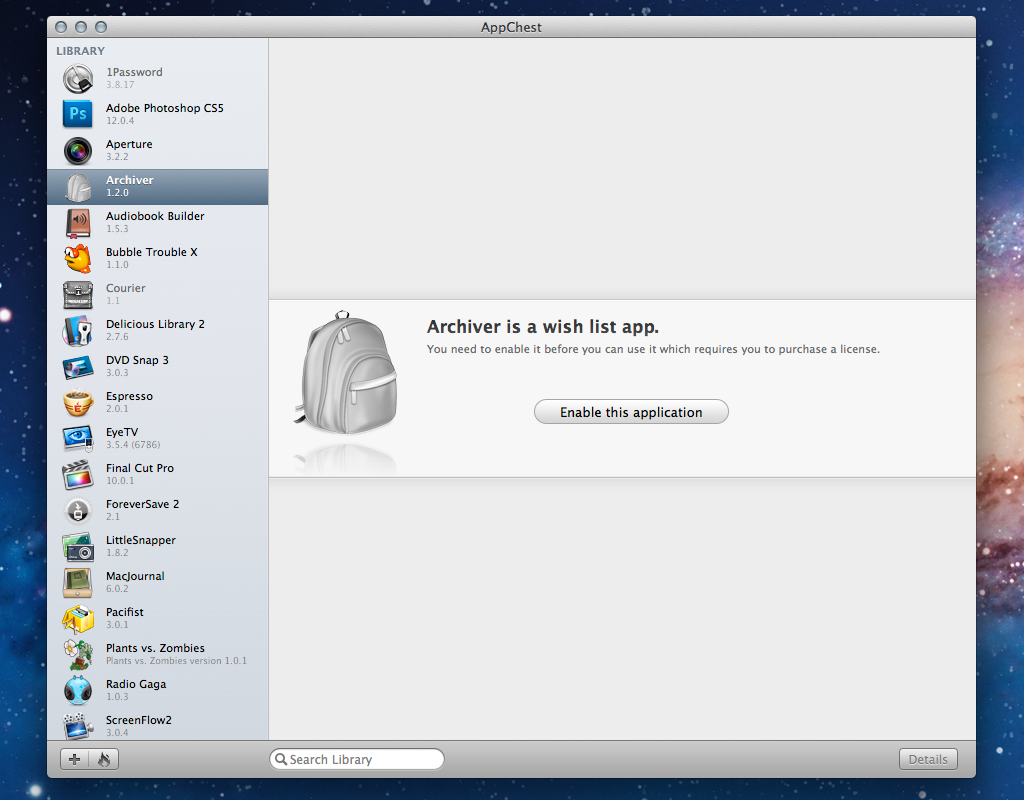Click the Adobe Photoshop CS5 icon
This screenshot has width=1024, height=800.
click(78, 114)
